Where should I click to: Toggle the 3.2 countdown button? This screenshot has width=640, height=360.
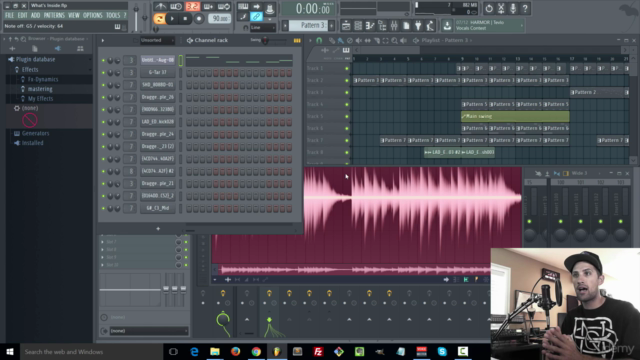[x=192, y=7]
